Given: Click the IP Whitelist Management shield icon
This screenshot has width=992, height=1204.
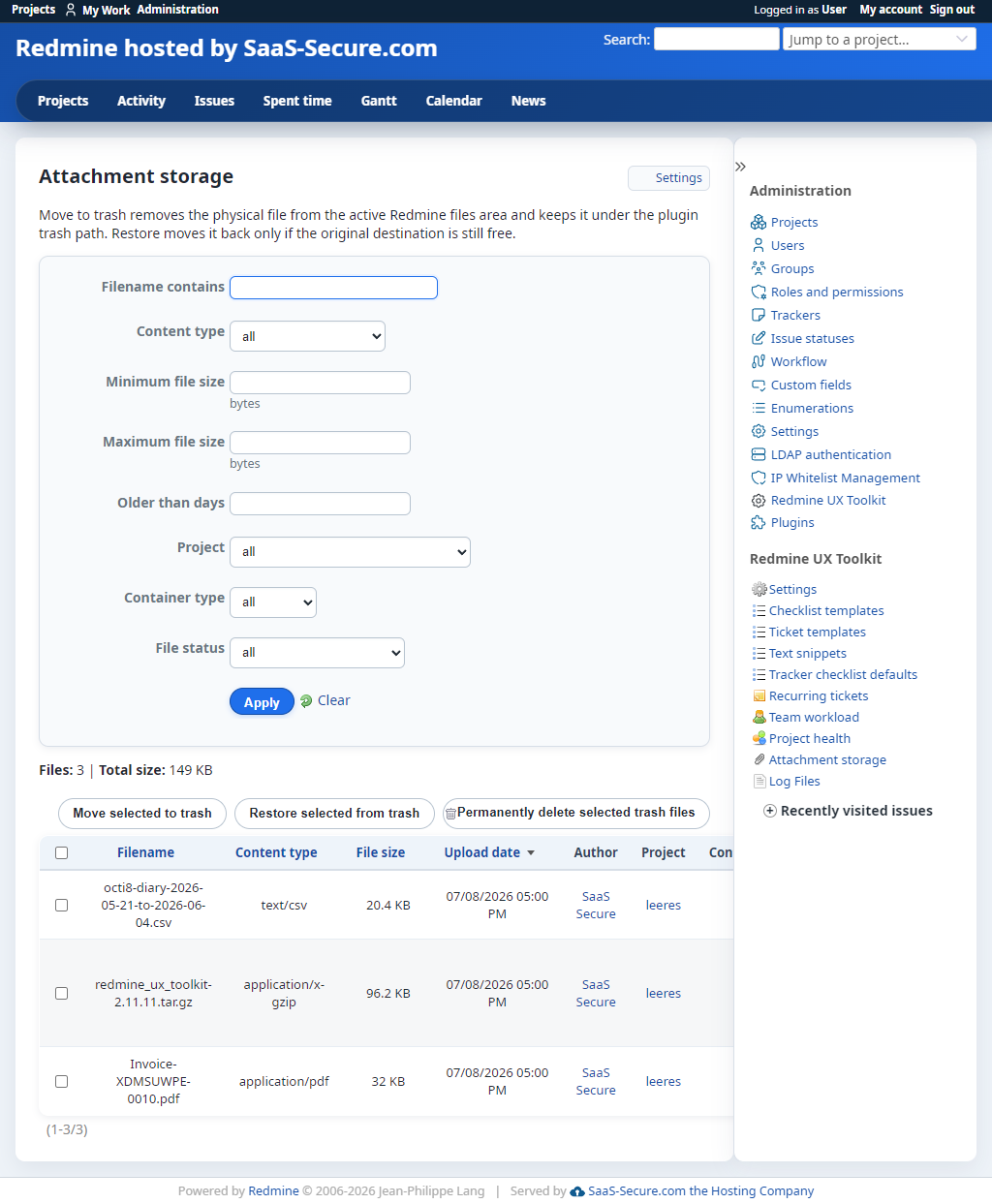Looking at the screenshot, I should pos(759,478).
